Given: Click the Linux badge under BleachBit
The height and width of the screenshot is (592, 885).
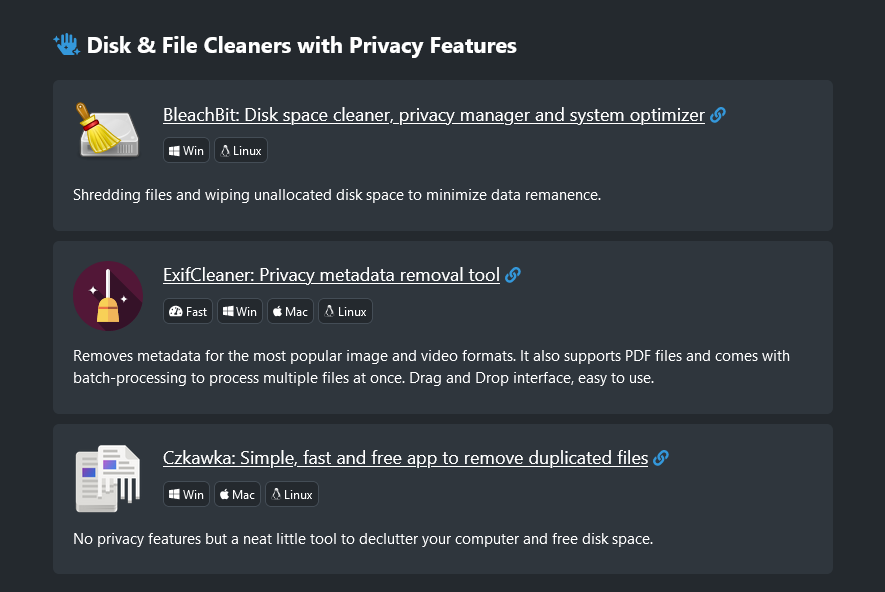Looking at the screenshot, I should [x=241, y=151].
